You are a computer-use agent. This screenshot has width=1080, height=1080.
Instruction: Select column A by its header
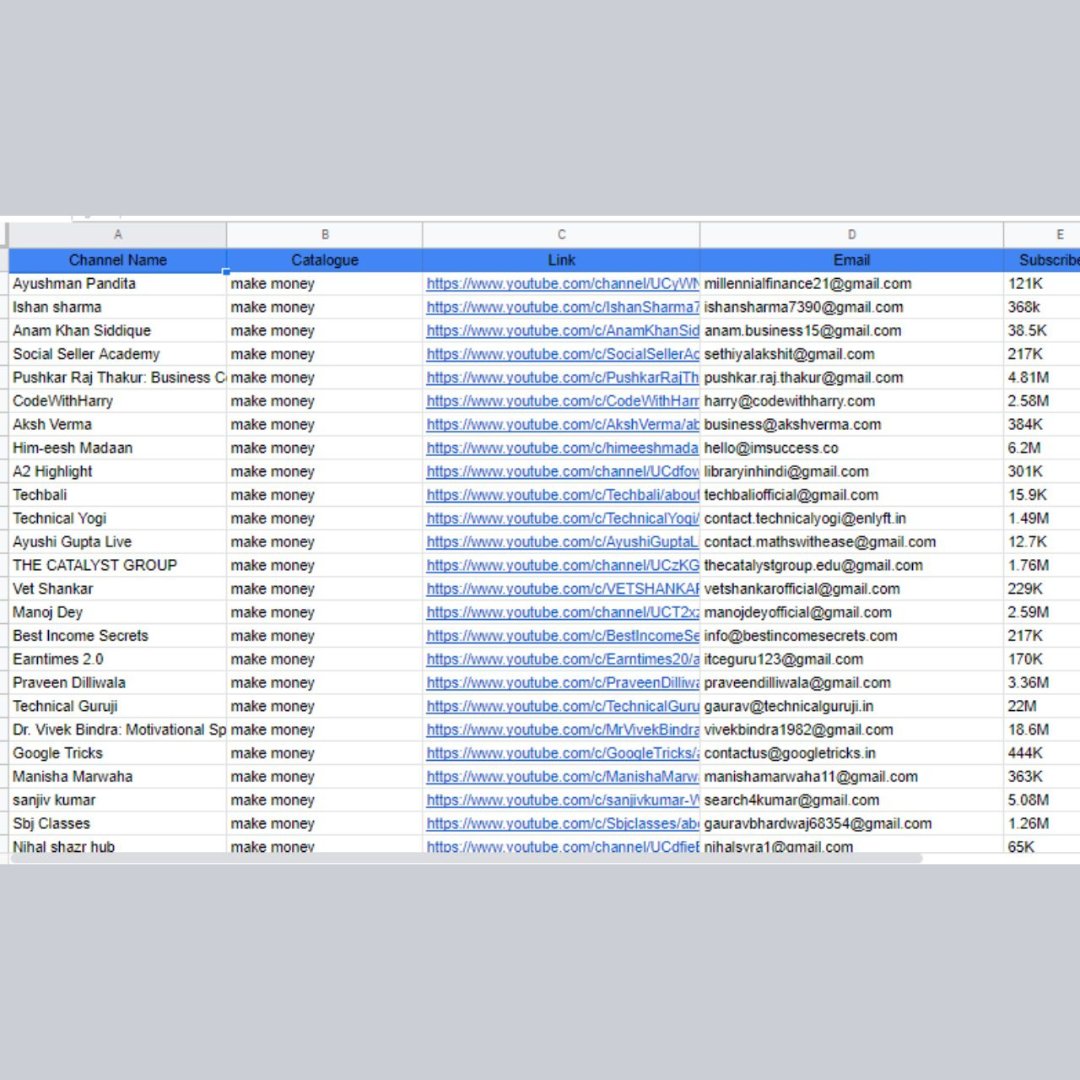[x=117, y=234]
